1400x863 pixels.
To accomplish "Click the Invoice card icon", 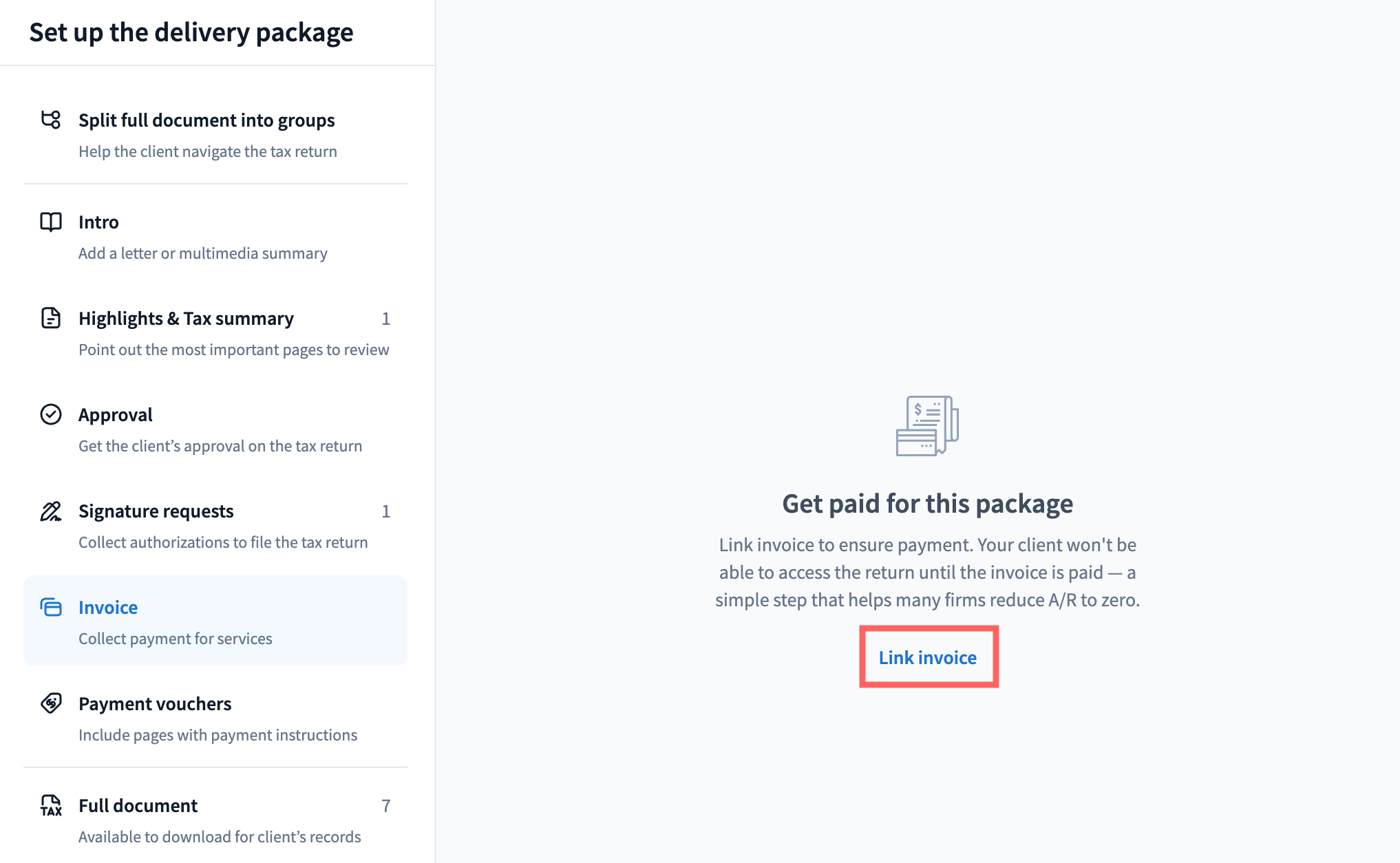I will tap(51, 607).
